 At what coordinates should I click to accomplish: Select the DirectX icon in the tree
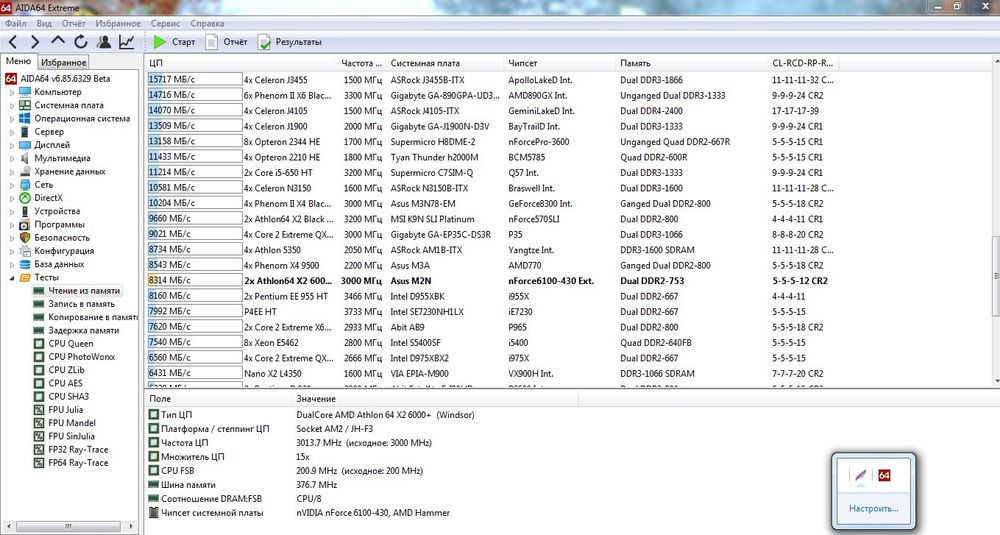pyautogui.click(x=25, y=198)
